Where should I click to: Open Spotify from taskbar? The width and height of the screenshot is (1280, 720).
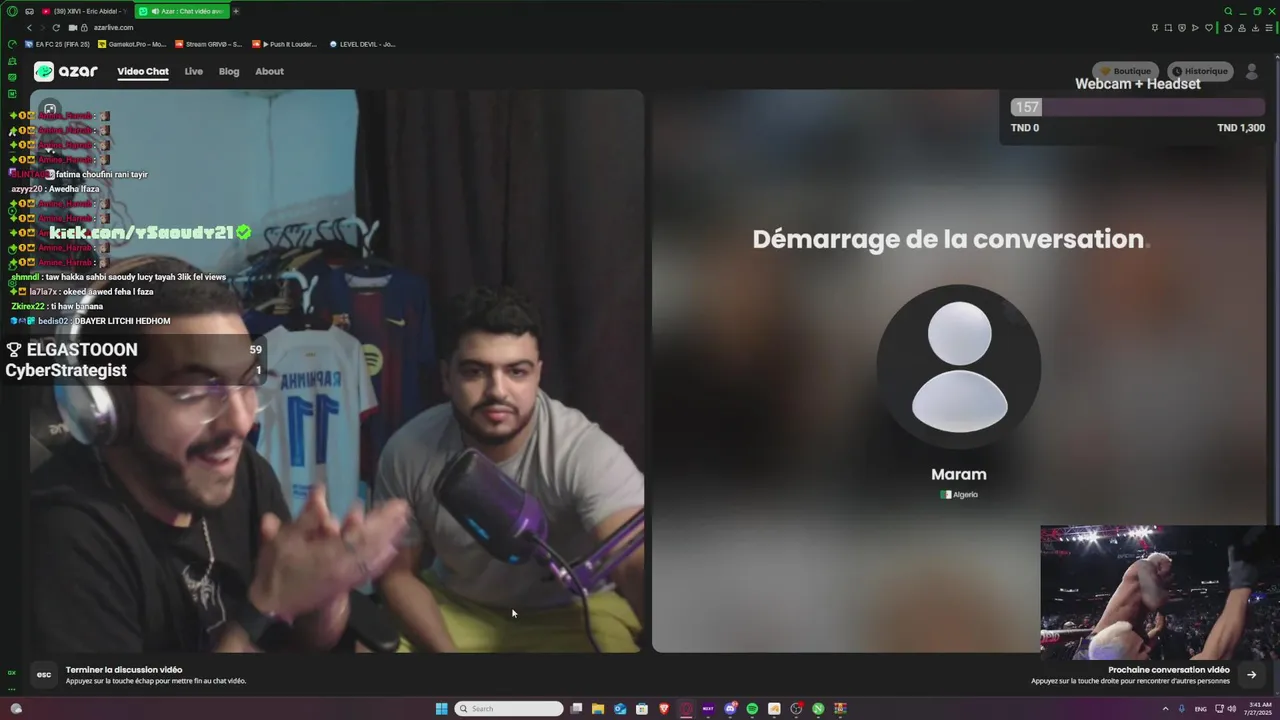[x=752, y=709]
